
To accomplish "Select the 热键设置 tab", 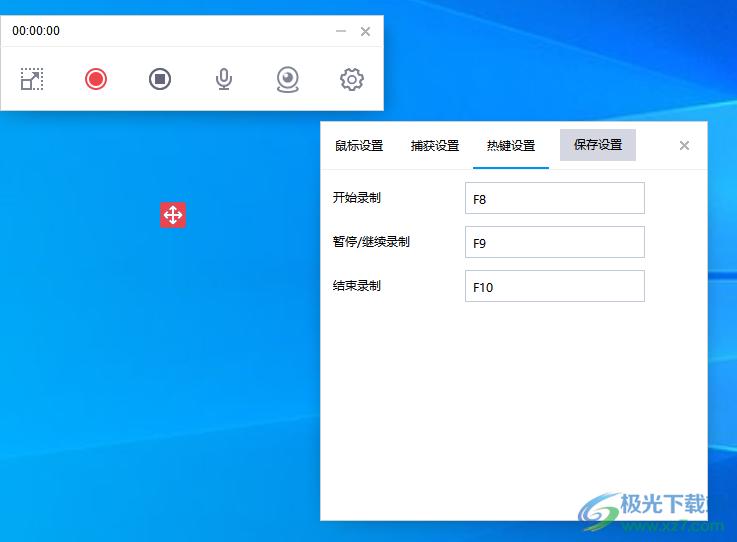I will (x=511, y=146).
